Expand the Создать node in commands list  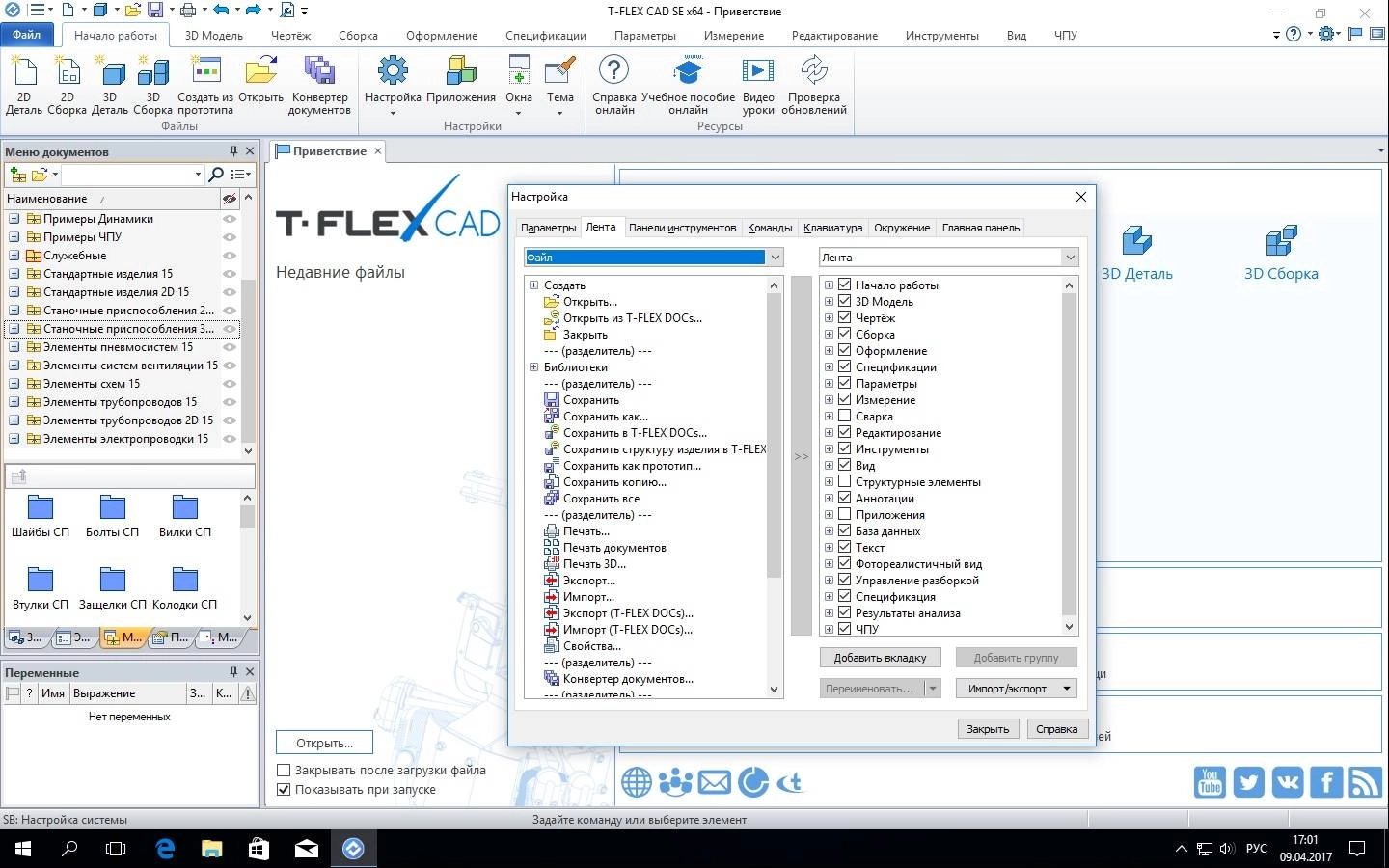533,285
